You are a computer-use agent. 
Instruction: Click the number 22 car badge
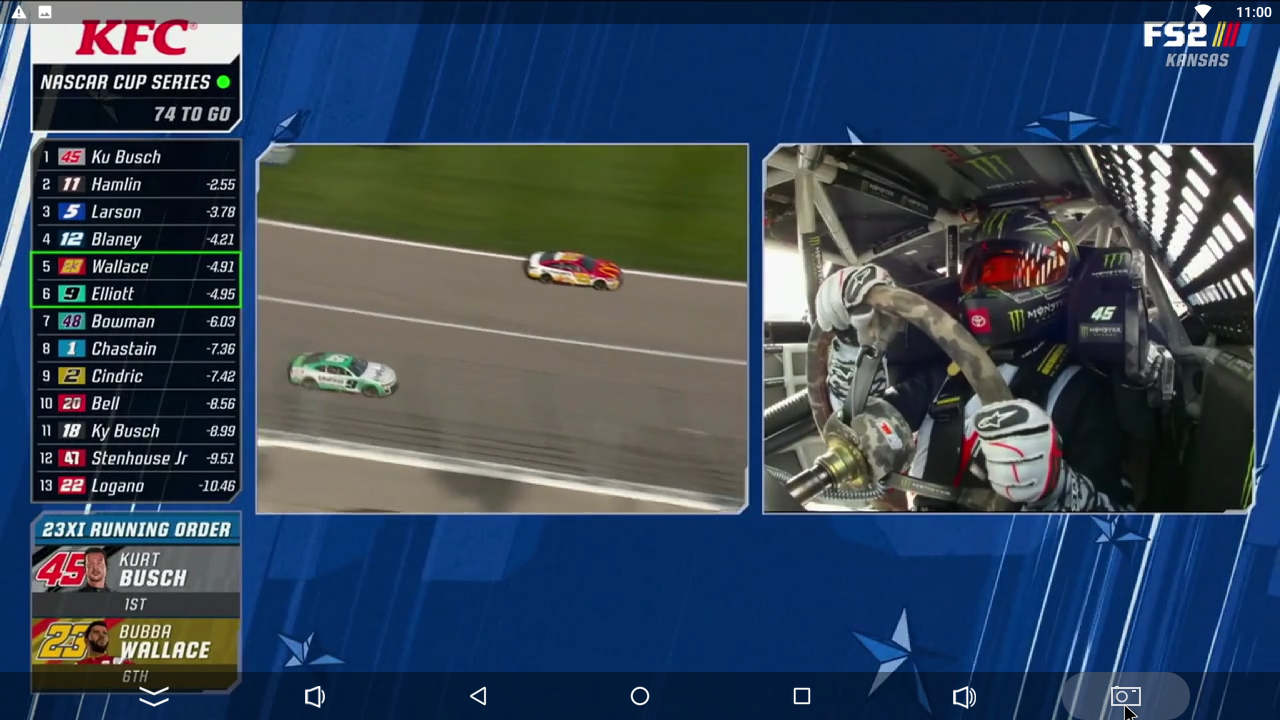click(x=71, y=486)
